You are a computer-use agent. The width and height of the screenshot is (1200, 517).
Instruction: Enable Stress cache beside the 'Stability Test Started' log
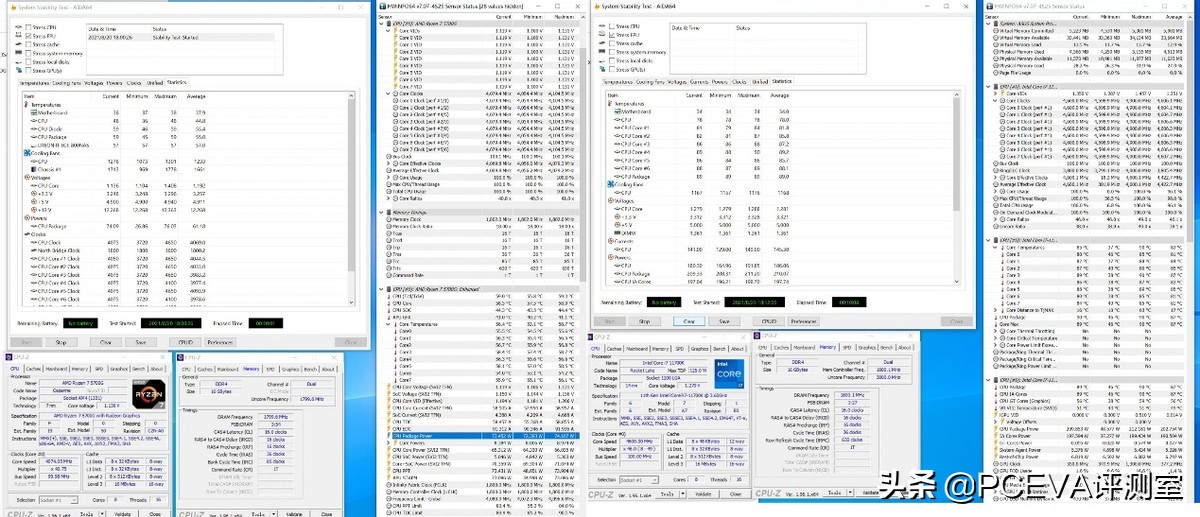(26, 45)
